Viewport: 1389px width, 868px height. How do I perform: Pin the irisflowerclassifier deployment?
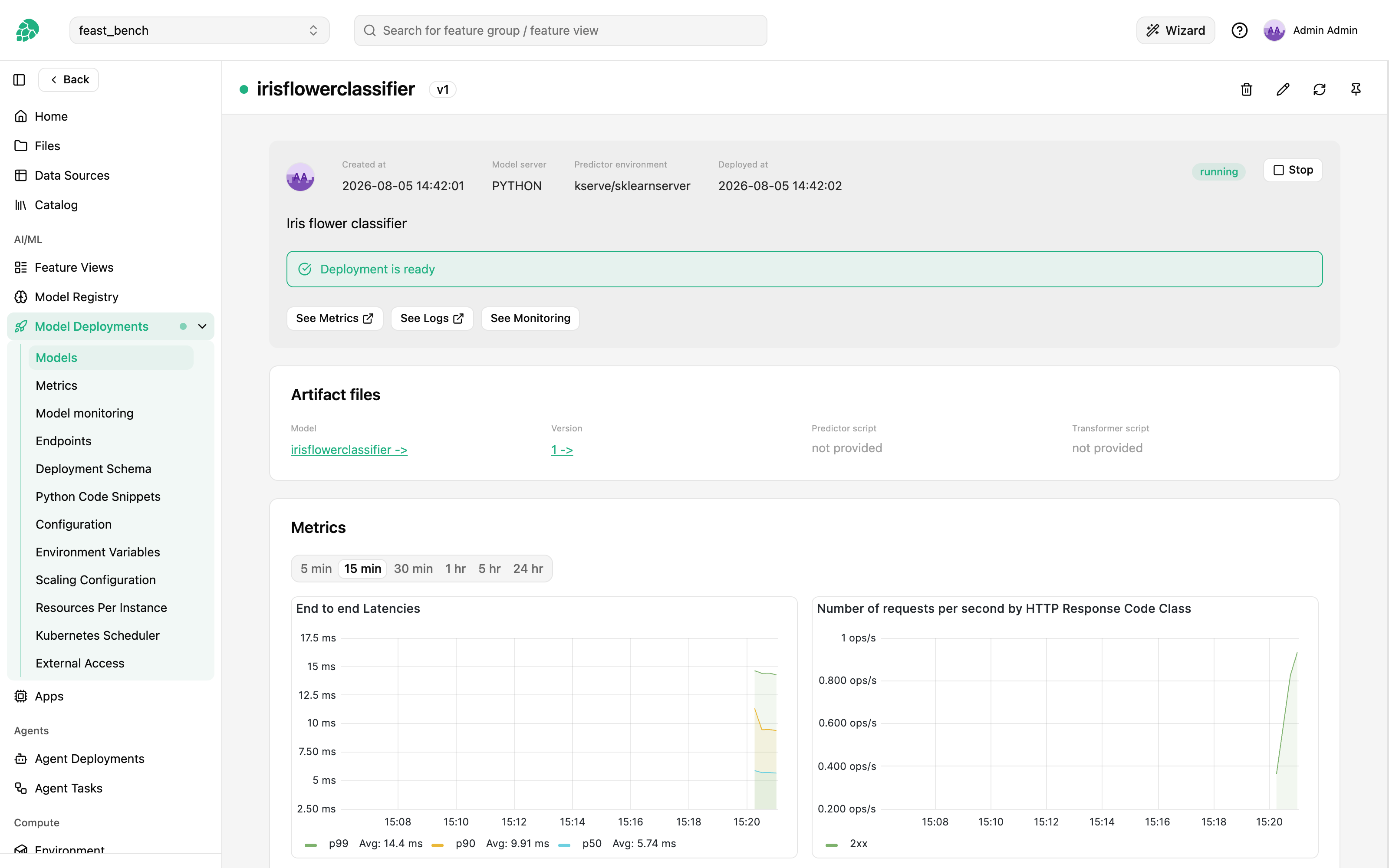coord(1356,89)
